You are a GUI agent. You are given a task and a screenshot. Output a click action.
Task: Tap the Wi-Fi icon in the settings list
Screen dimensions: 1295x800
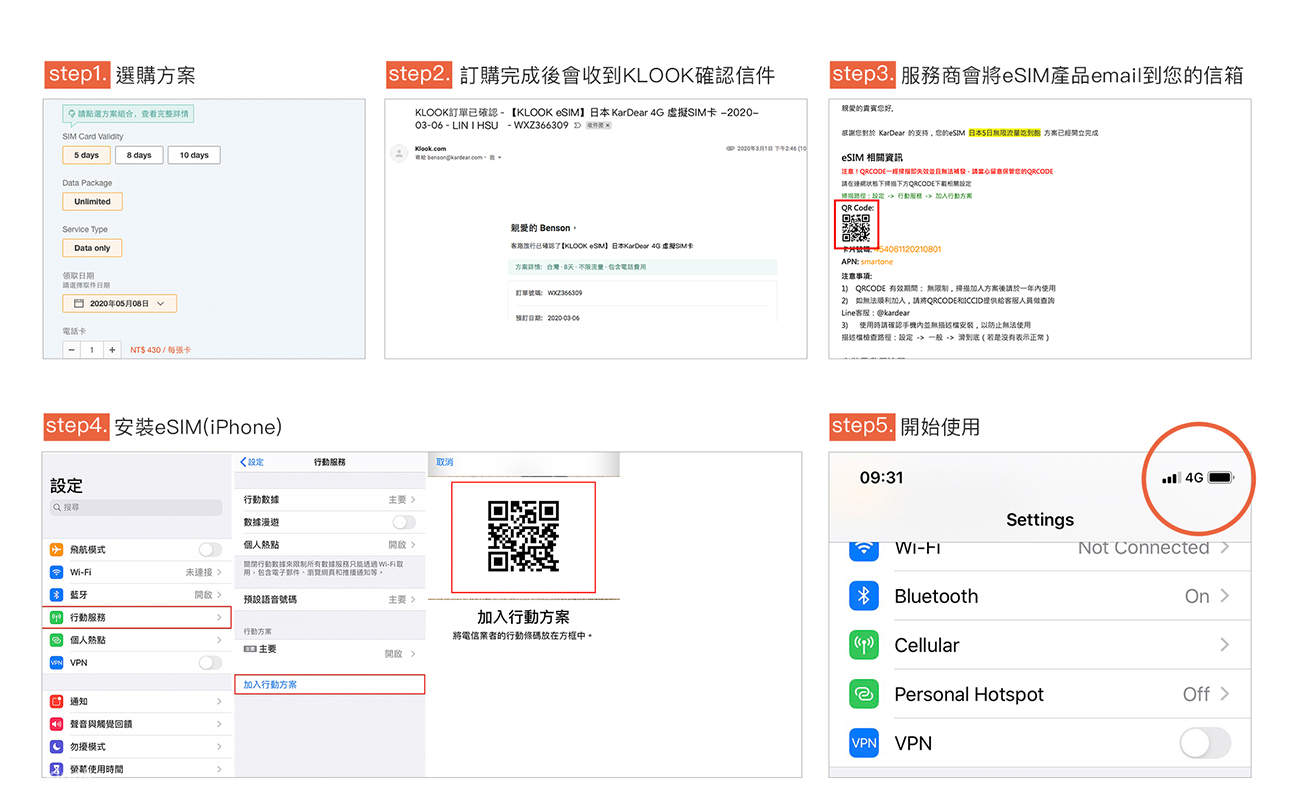59,571
